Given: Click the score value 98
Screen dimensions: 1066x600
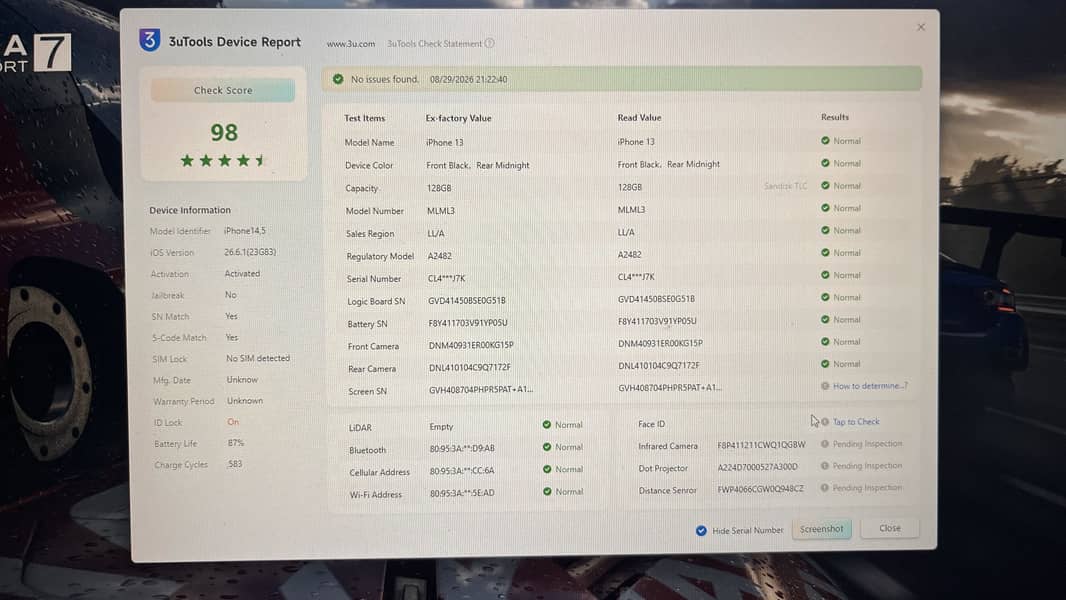Looking at the screenshot, I should click(224, 132).
